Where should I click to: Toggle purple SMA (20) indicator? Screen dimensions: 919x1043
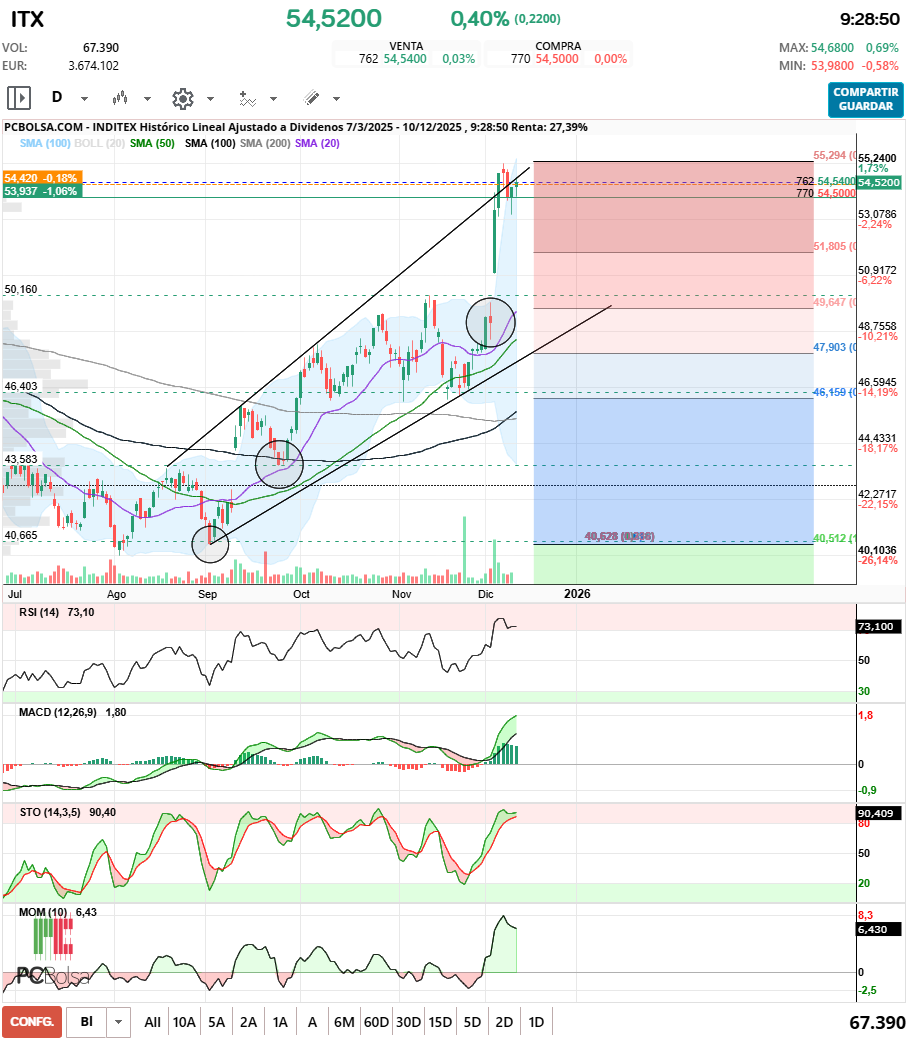(317, 144)
